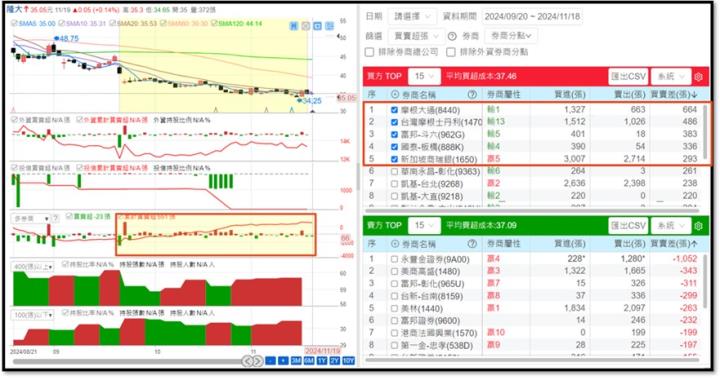Screen dimensions: 720x380
Task: Open the 券商分點 dropdown
Action: [511, 36]
